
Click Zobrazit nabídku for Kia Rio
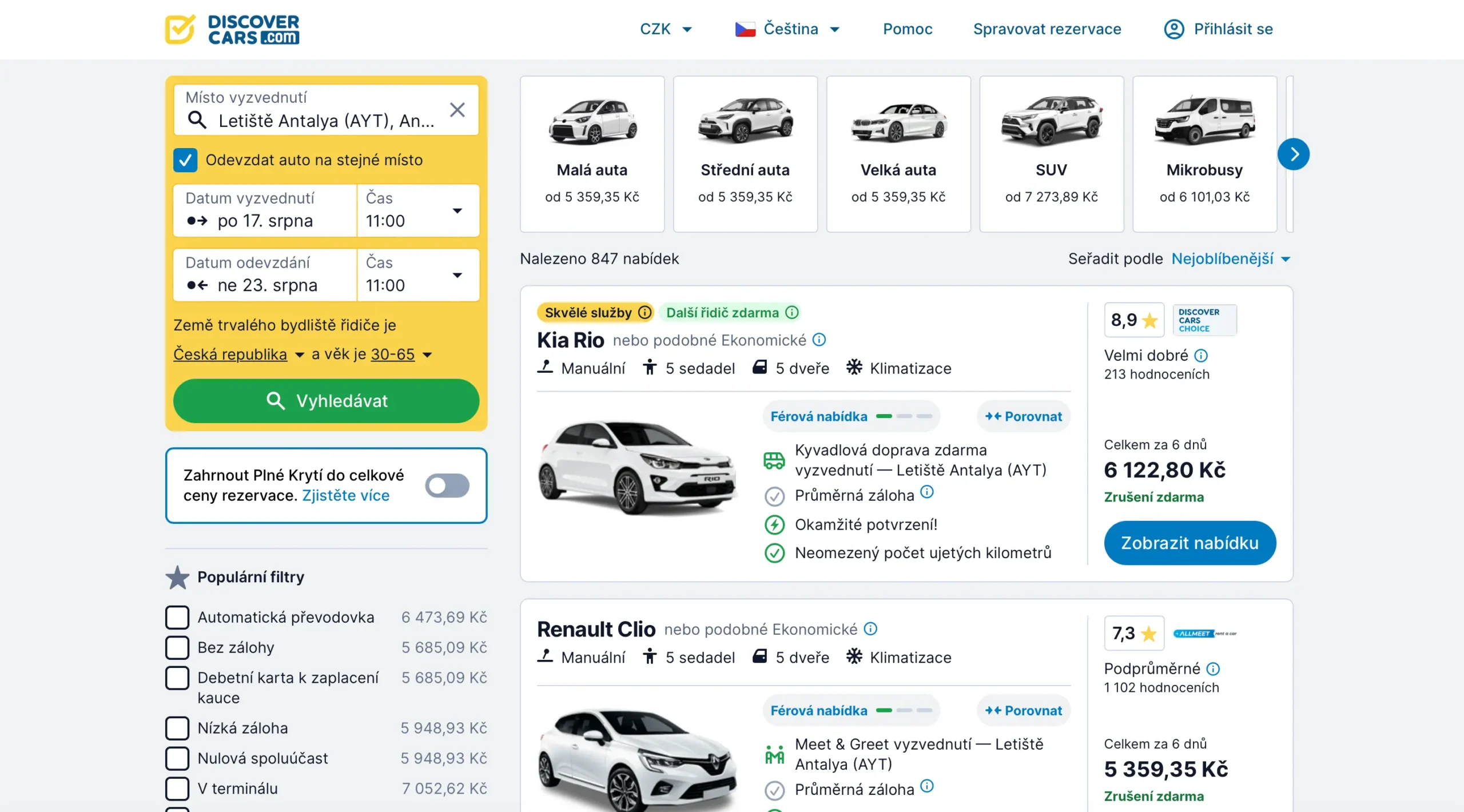point(1190,543)
